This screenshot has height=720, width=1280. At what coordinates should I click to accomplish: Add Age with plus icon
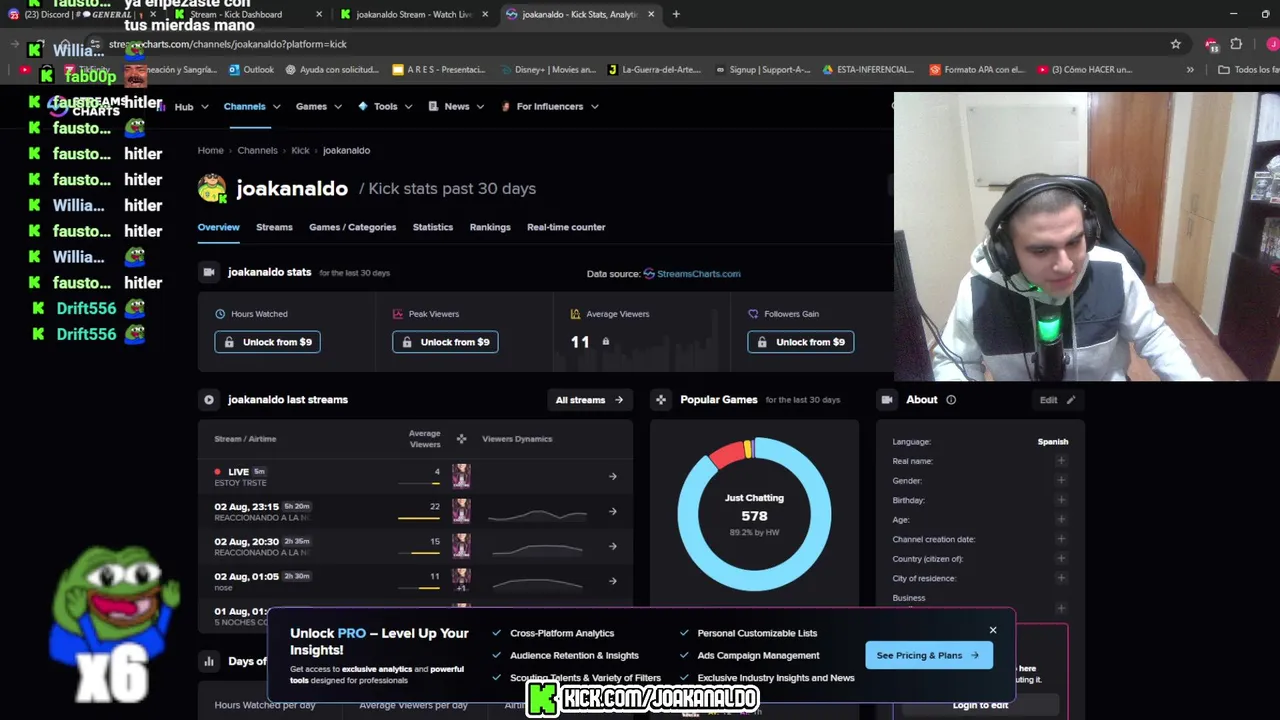pos(1061,520)
